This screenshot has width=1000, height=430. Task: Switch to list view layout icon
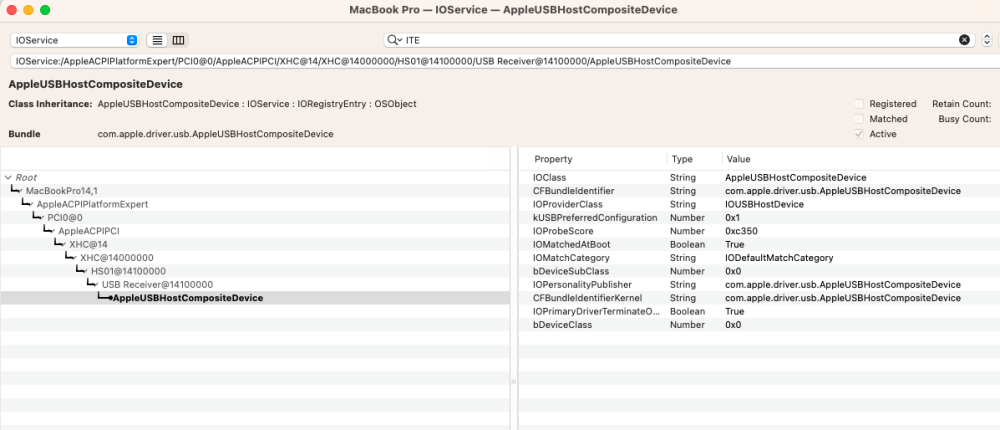coord(157,40)
